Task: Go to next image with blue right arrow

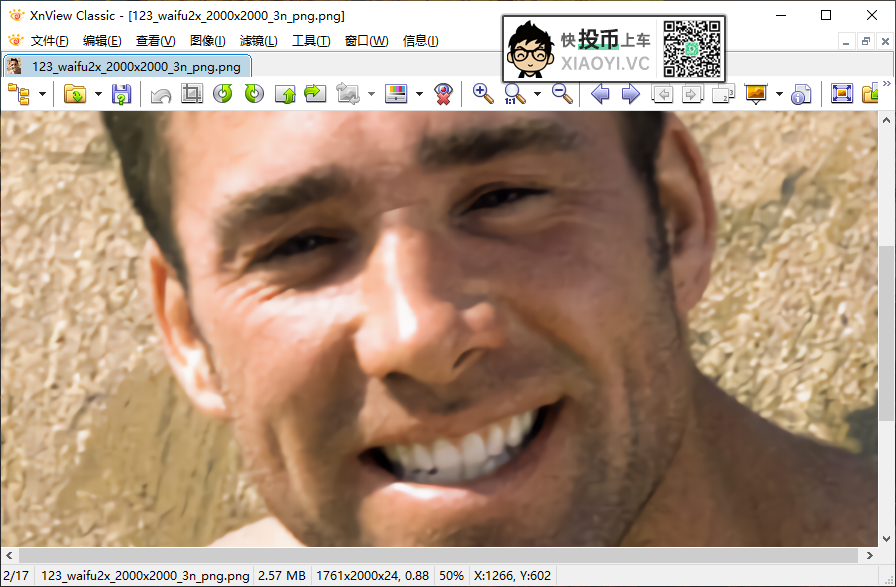Action: [x=631, y=94]
